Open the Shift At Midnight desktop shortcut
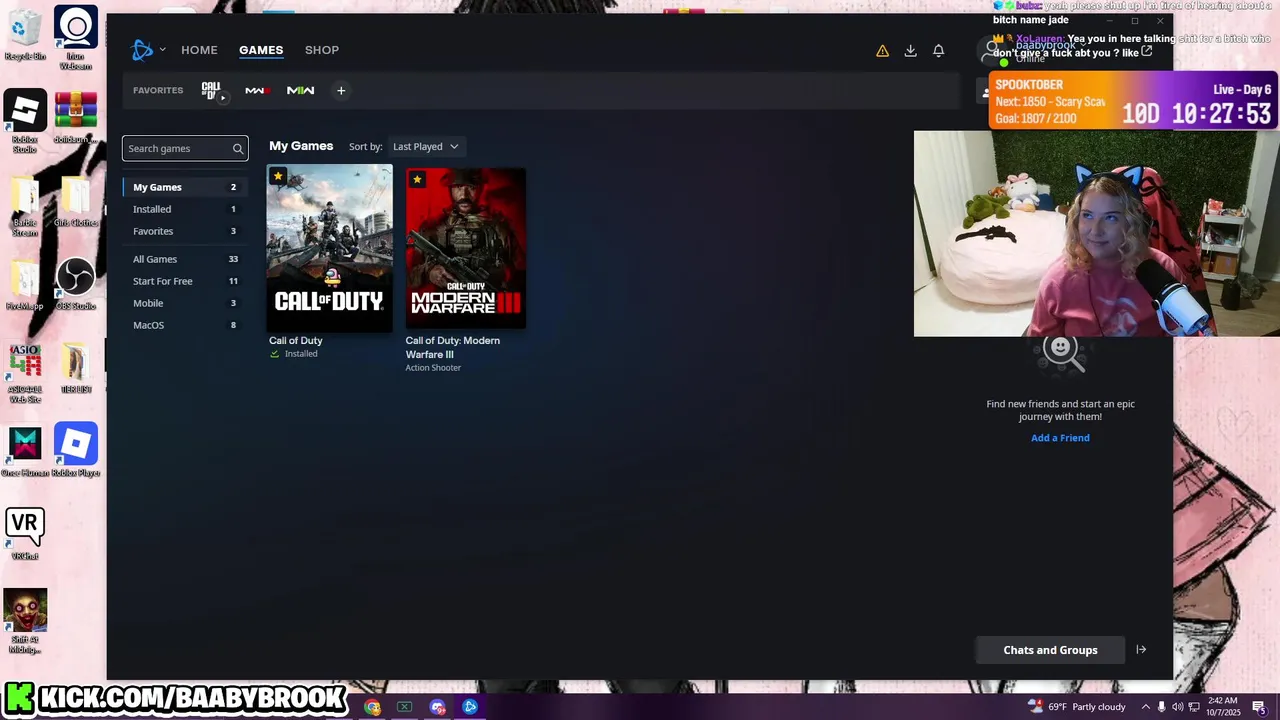 coord(25,622)
